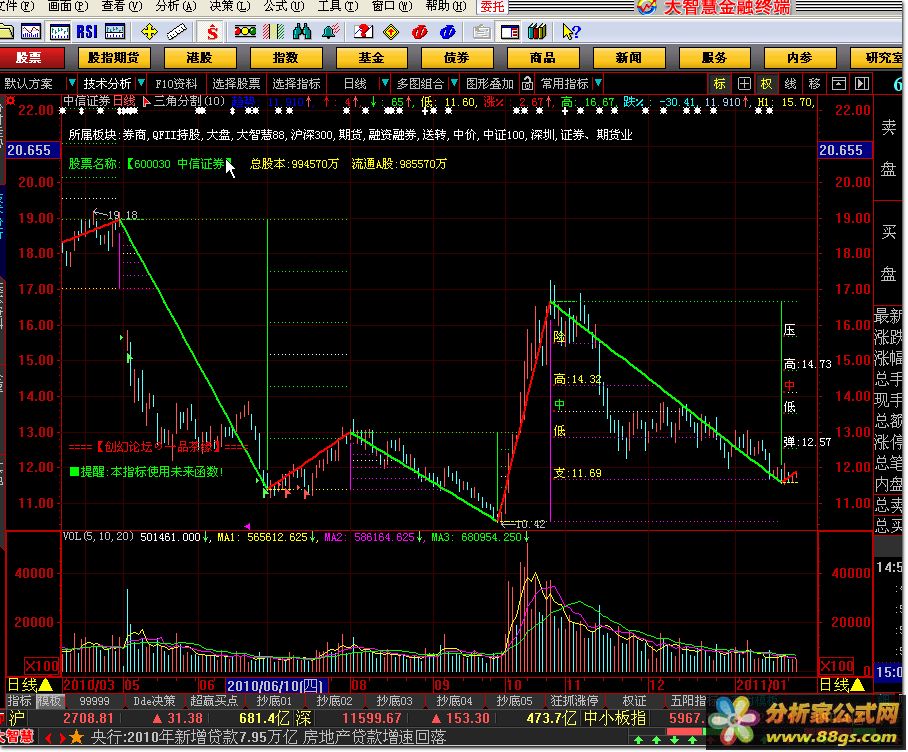Activate the yellow crosshair move tool
The height and width of the screenshot is (752, 908).
(149, 31)
